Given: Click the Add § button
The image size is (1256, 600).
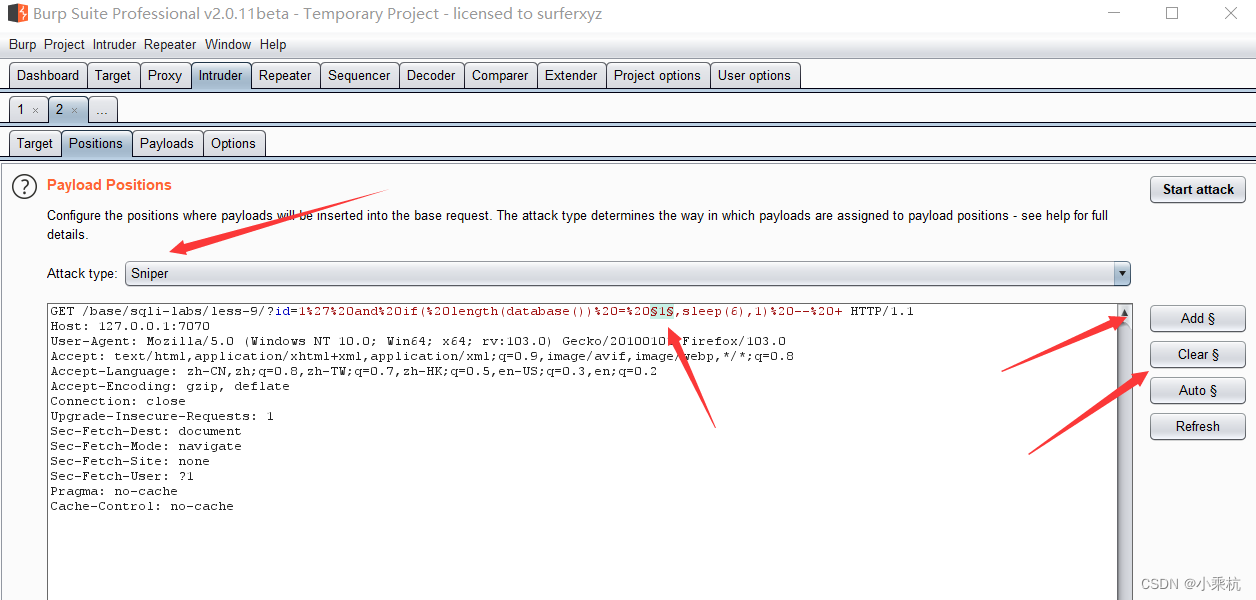Looking at the screenshot, I should click(1198, 318).
